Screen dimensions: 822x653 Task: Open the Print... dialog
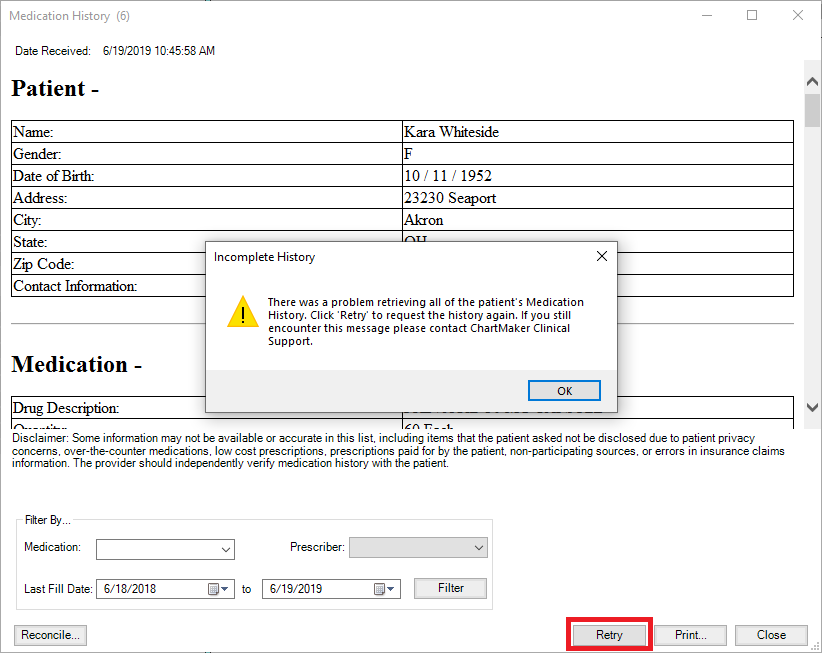tap(690, 635)
